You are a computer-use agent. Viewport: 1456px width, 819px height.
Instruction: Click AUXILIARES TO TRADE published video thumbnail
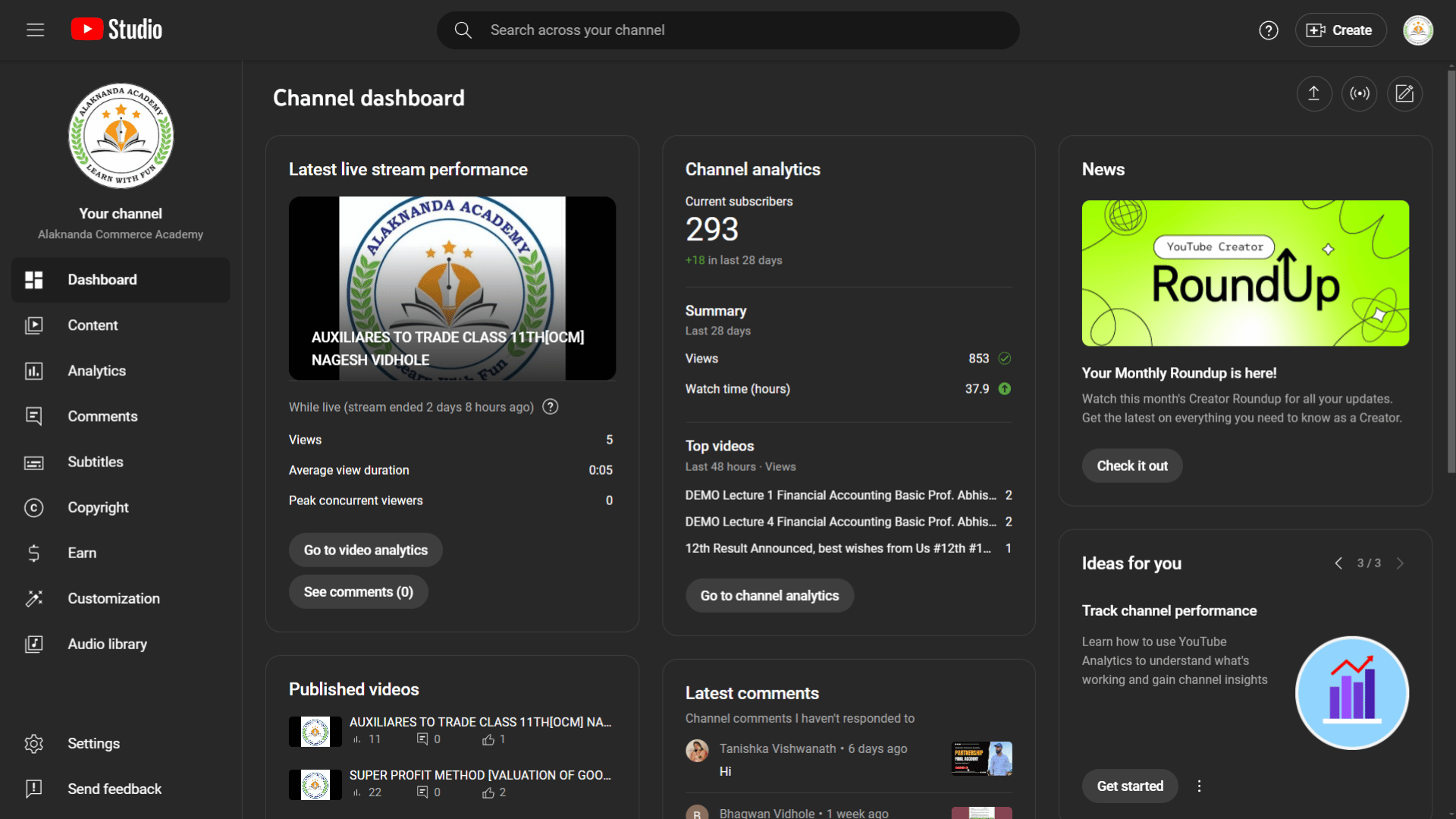click(x=315, y=732)
